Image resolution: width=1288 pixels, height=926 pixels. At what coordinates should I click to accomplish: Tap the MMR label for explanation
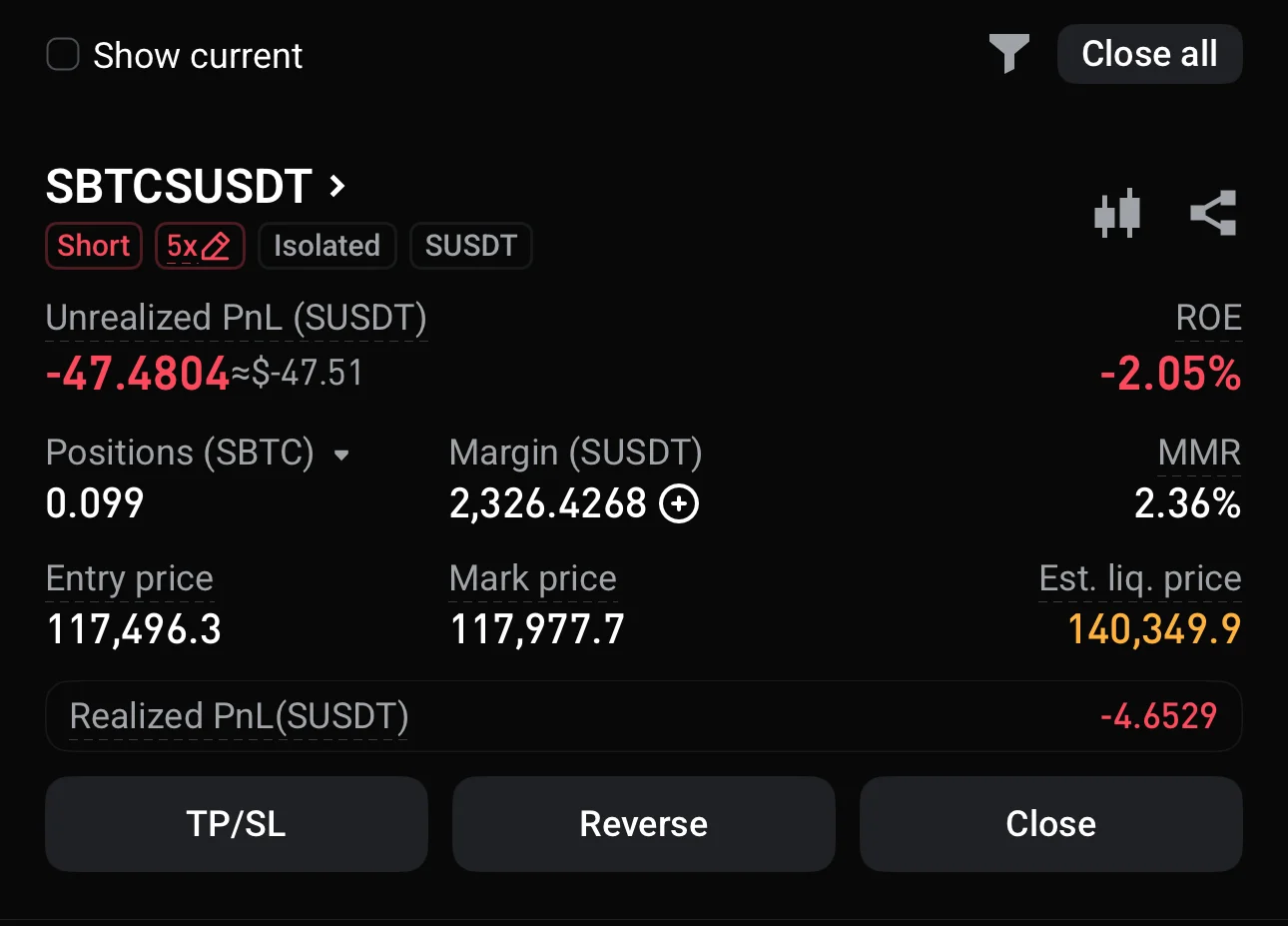point(1199,454)
